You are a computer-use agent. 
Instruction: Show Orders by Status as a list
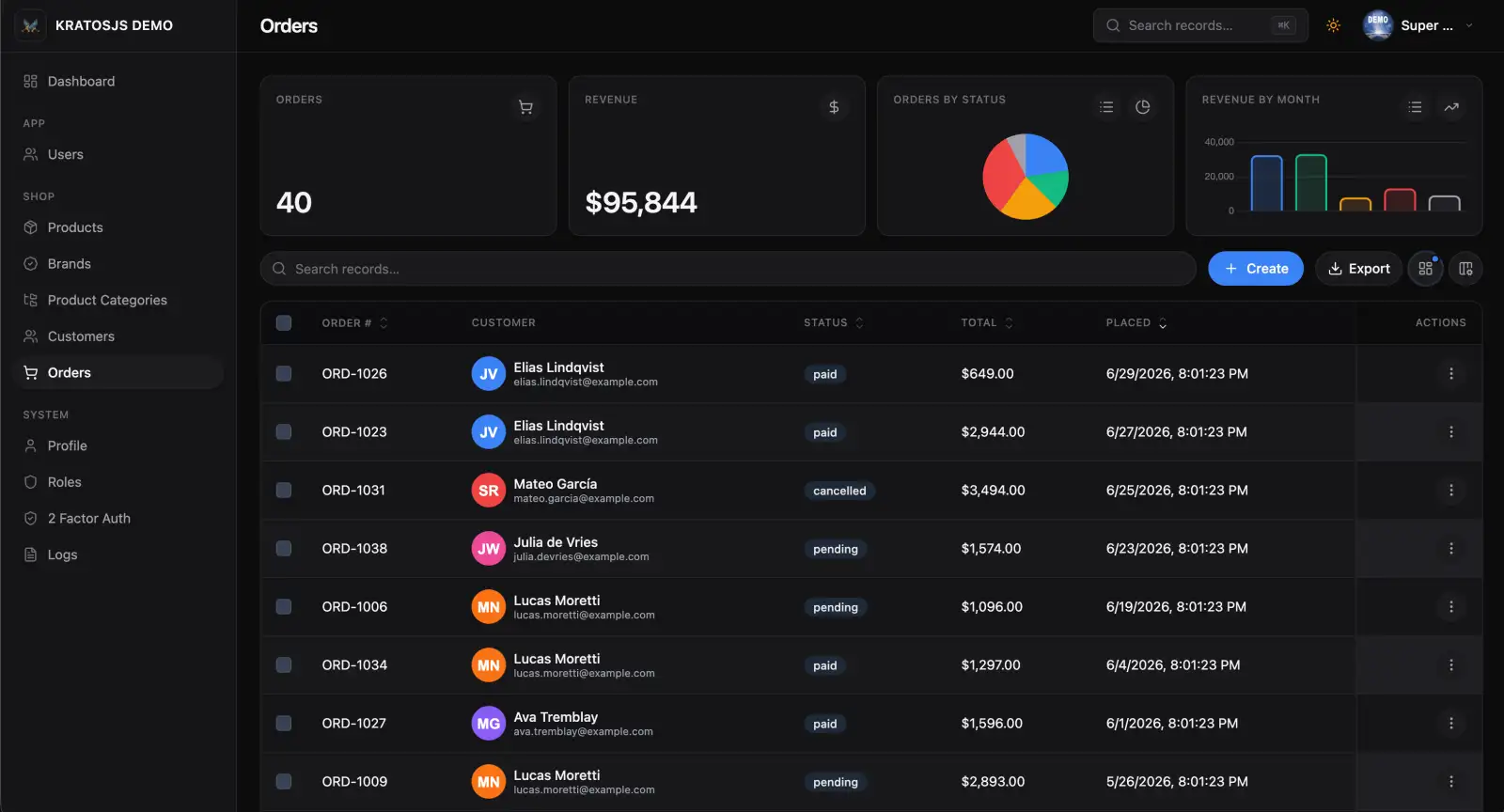tap(1106, 107)
